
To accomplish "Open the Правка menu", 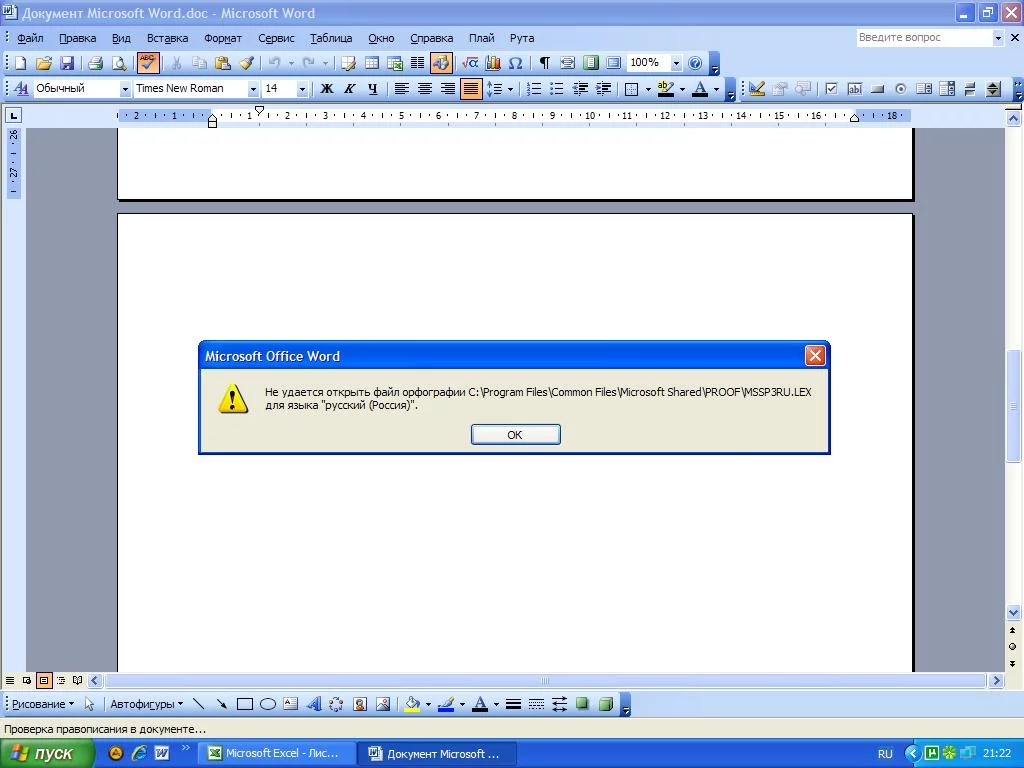I will [78, 38].
